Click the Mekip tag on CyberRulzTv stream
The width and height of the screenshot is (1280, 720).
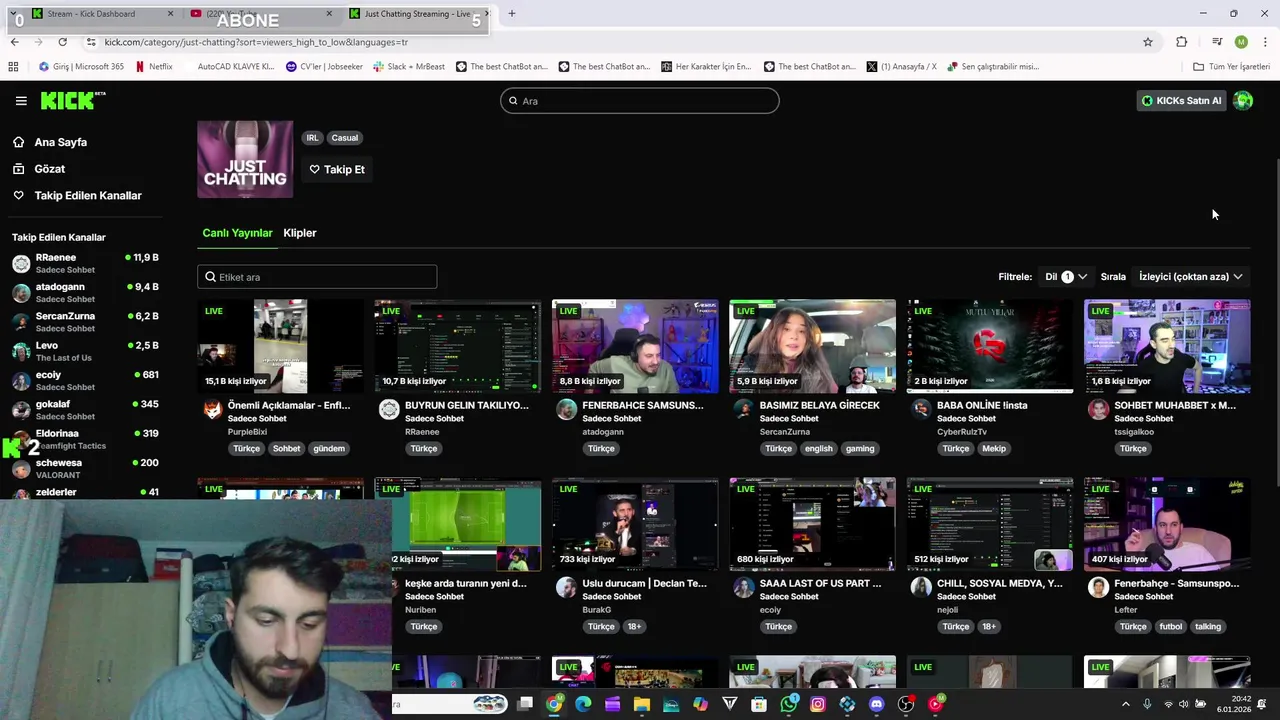(994, 449)
